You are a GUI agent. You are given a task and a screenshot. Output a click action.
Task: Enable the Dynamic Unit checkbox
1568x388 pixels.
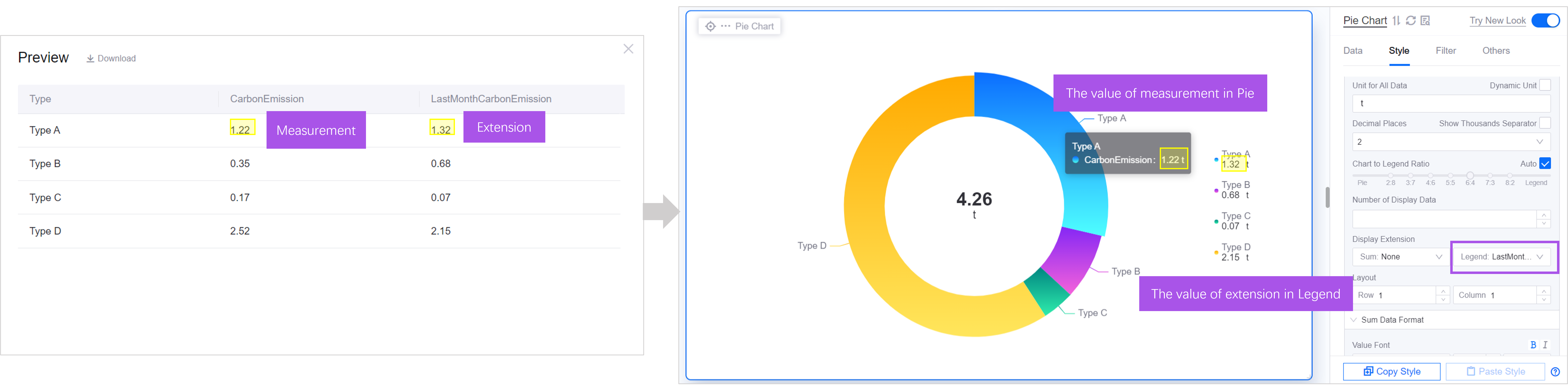(x=1544, y=85)
